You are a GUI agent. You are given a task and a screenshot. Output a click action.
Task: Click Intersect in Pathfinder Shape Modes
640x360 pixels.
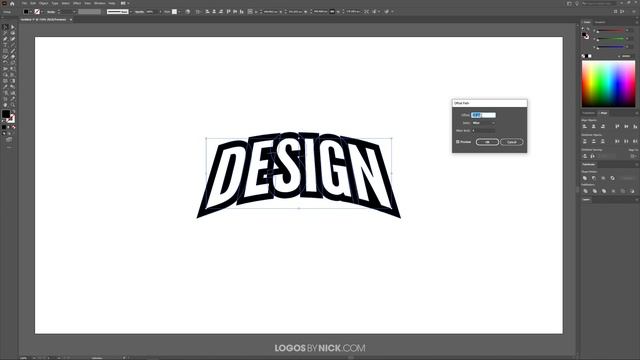tap(603, 178)
